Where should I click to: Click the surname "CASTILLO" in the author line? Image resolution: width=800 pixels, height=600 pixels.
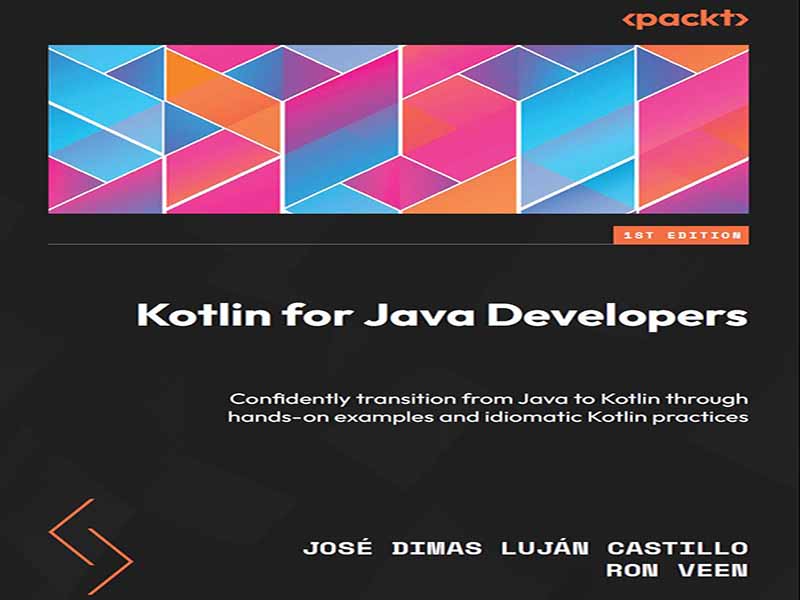point(689,547)
